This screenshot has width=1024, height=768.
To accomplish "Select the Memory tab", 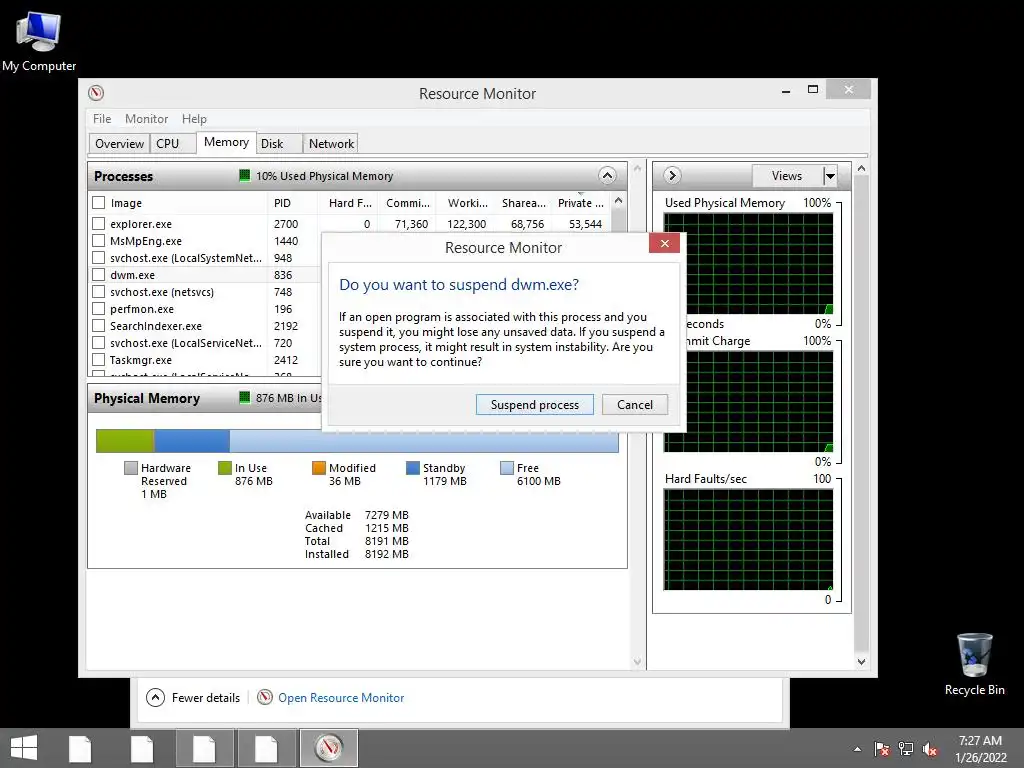I will pyautogui.click(x=226, y=142).
